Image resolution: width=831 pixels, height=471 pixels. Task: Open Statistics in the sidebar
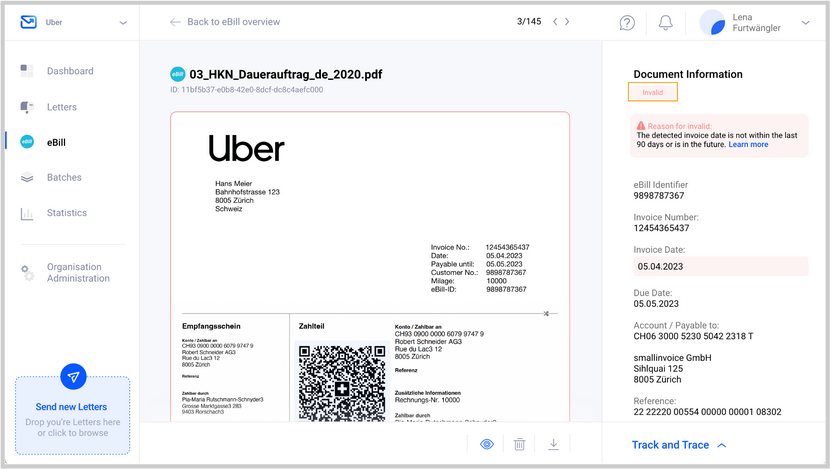(67, 213)
